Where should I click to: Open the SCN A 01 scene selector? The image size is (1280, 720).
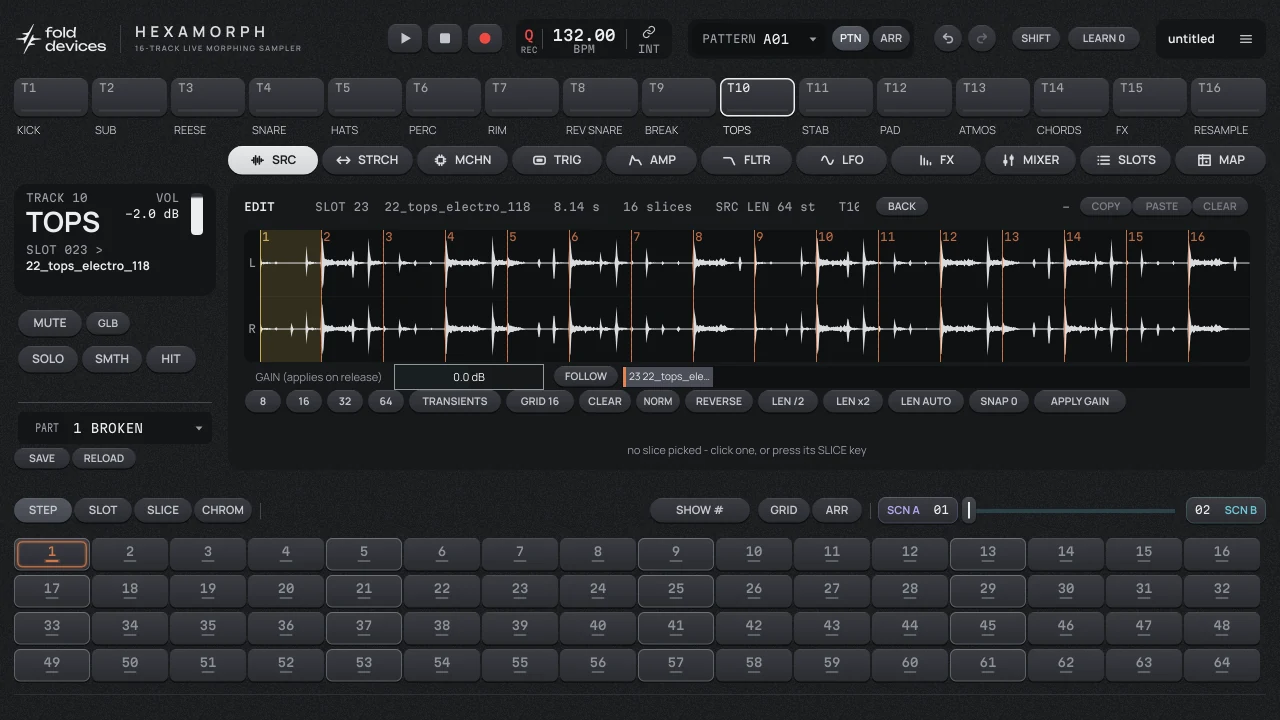tap(917, 510)
